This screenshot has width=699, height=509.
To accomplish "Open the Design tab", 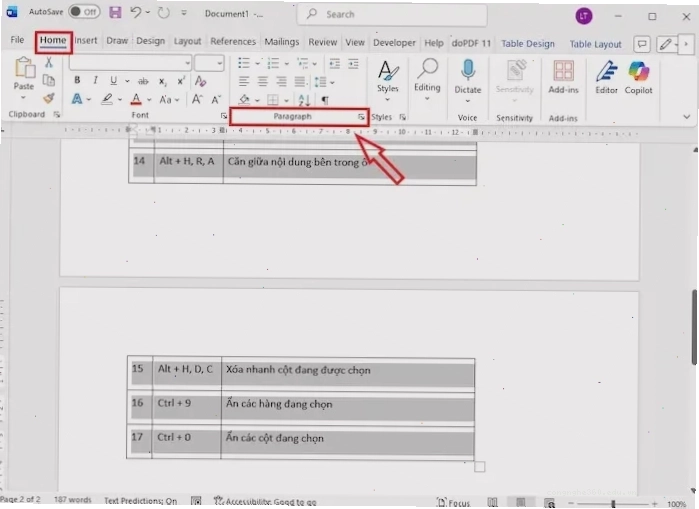I will pos(151,41).
